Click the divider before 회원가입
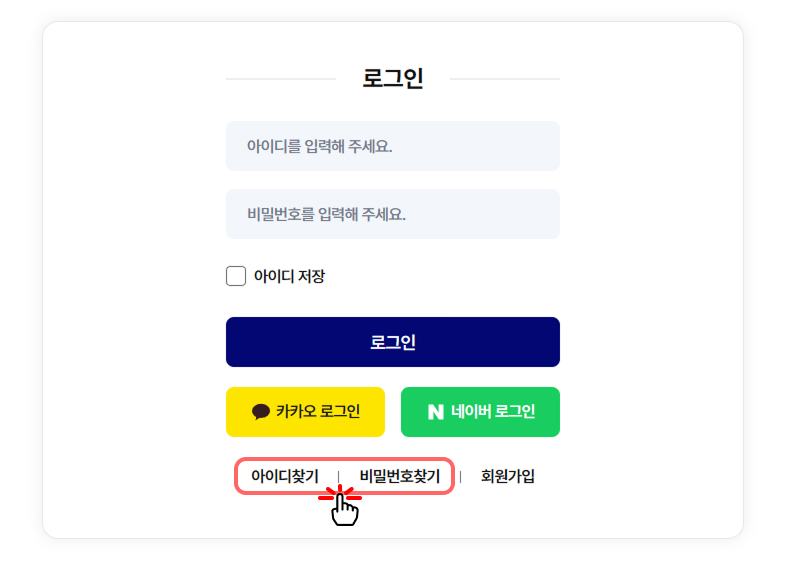 point(460,476)
